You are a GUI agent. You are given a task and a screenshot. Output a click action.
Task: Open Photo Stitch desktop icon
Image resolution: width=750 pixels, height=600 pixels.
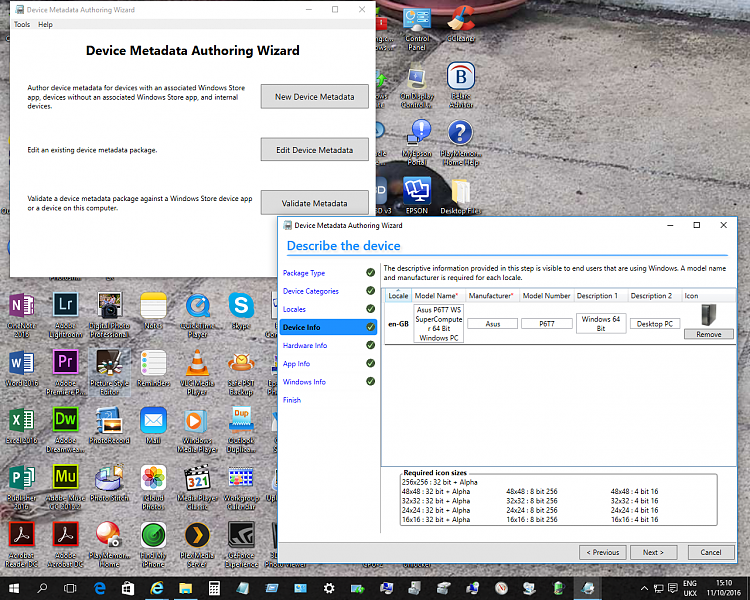[110, 483]
